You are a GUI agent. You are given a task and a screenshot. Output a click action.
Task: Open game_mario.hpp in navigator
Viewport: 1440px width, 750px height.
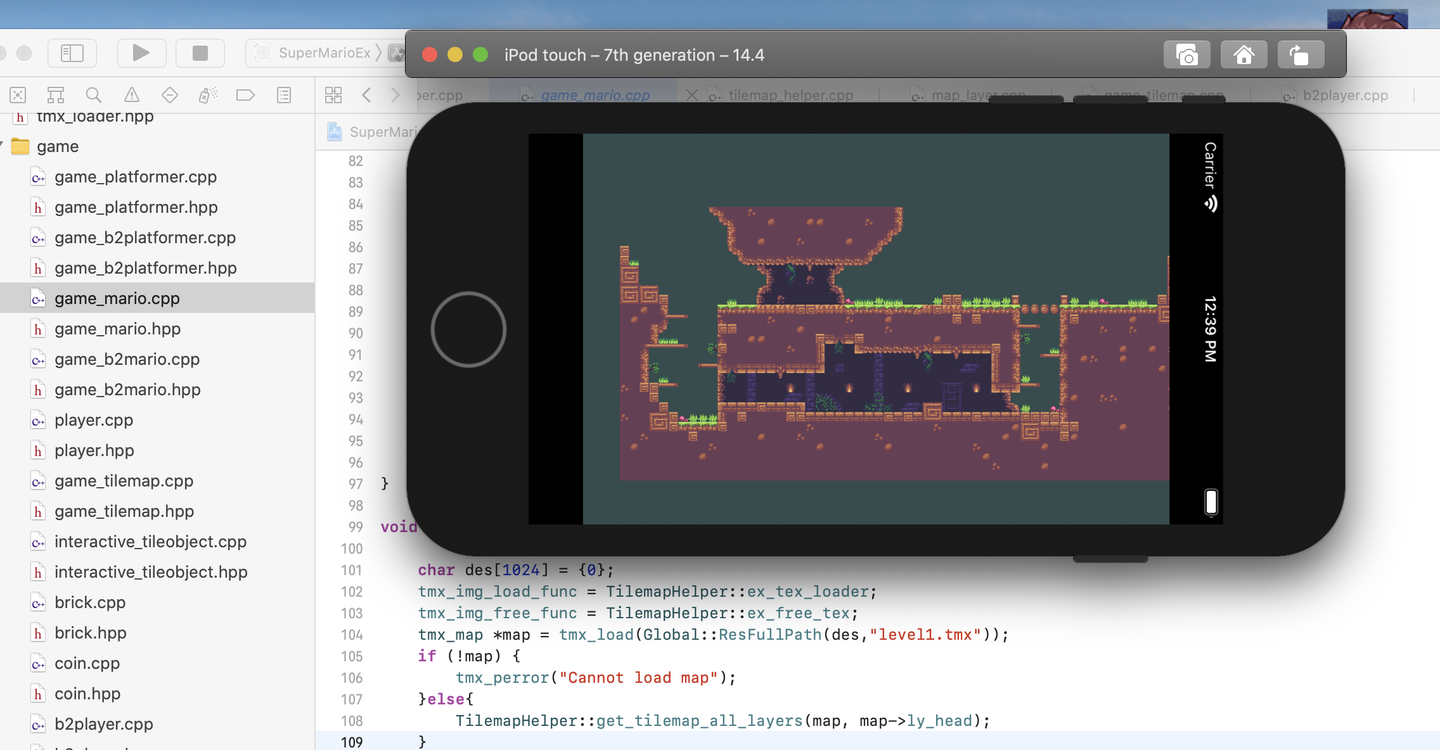[x=157, y=329]
